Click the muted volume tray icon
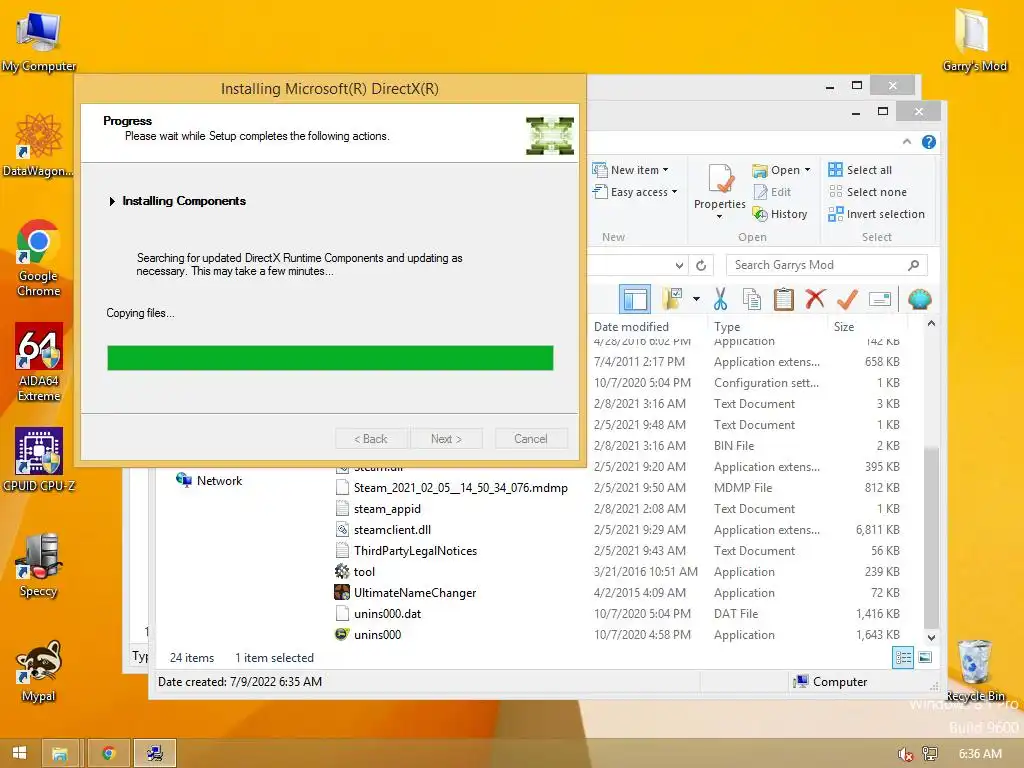 click(x=905, y=754)
